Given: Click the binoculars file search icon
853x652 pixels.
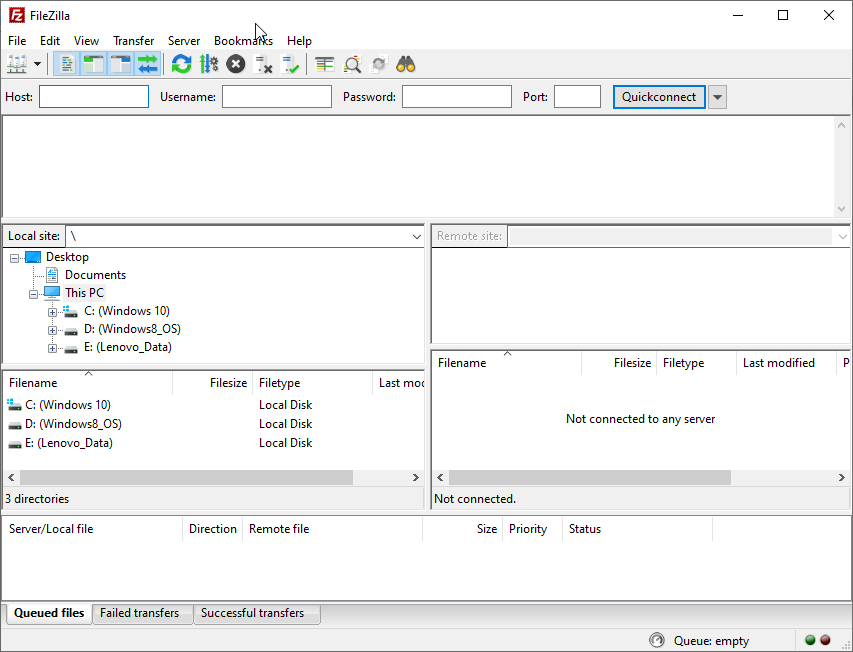Looking at the screenshot, I should 406,65.
